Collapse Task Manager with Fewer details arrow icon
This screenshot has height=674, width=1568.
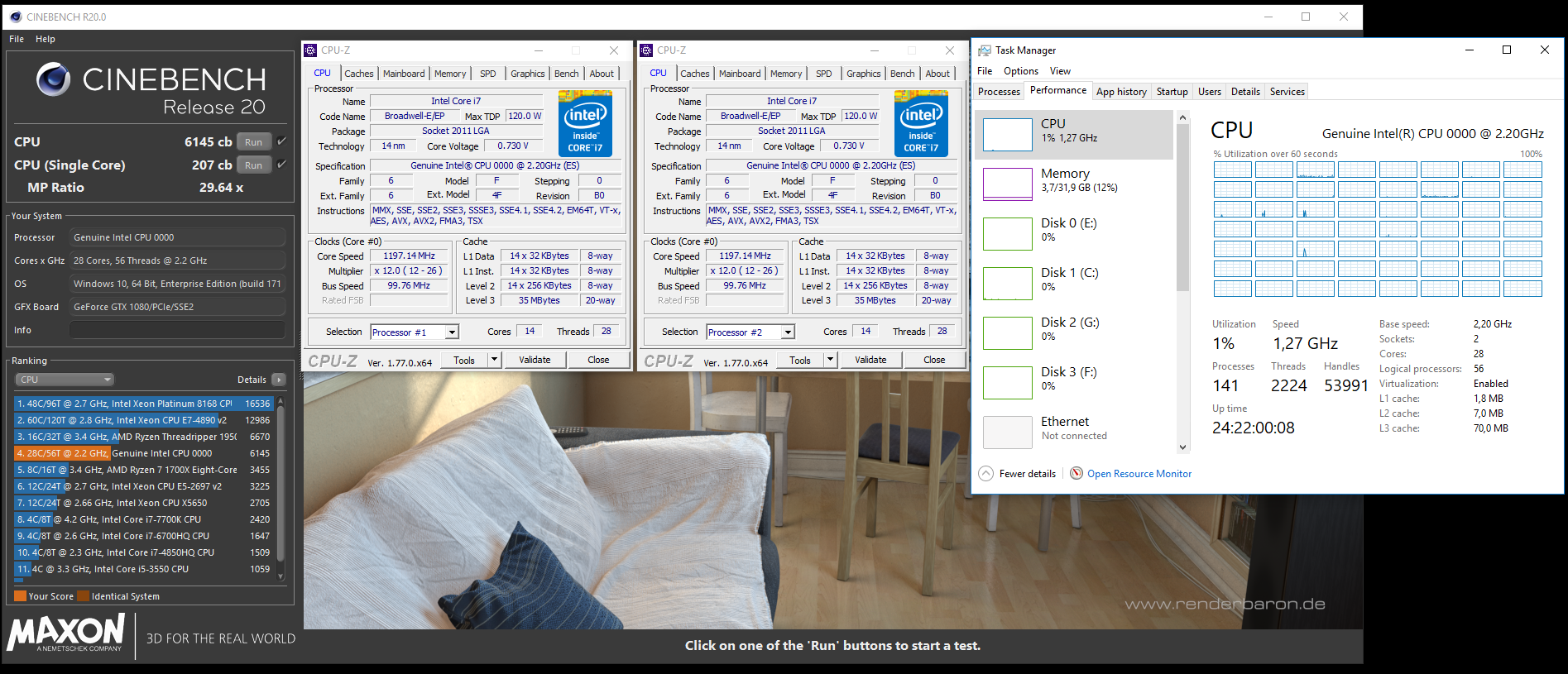pos(985,474)
